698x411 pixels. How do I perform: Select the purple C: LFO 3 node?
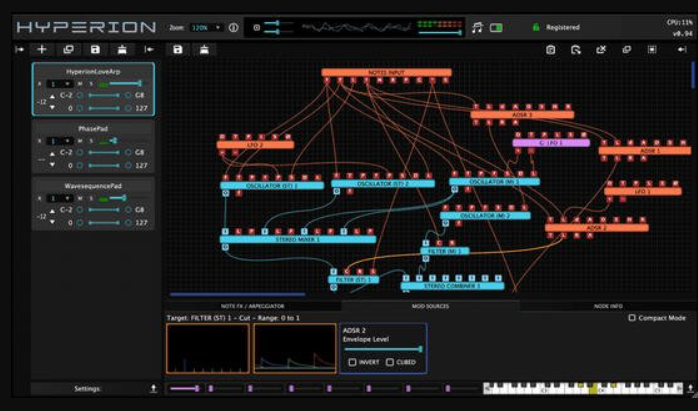[551, 143]
